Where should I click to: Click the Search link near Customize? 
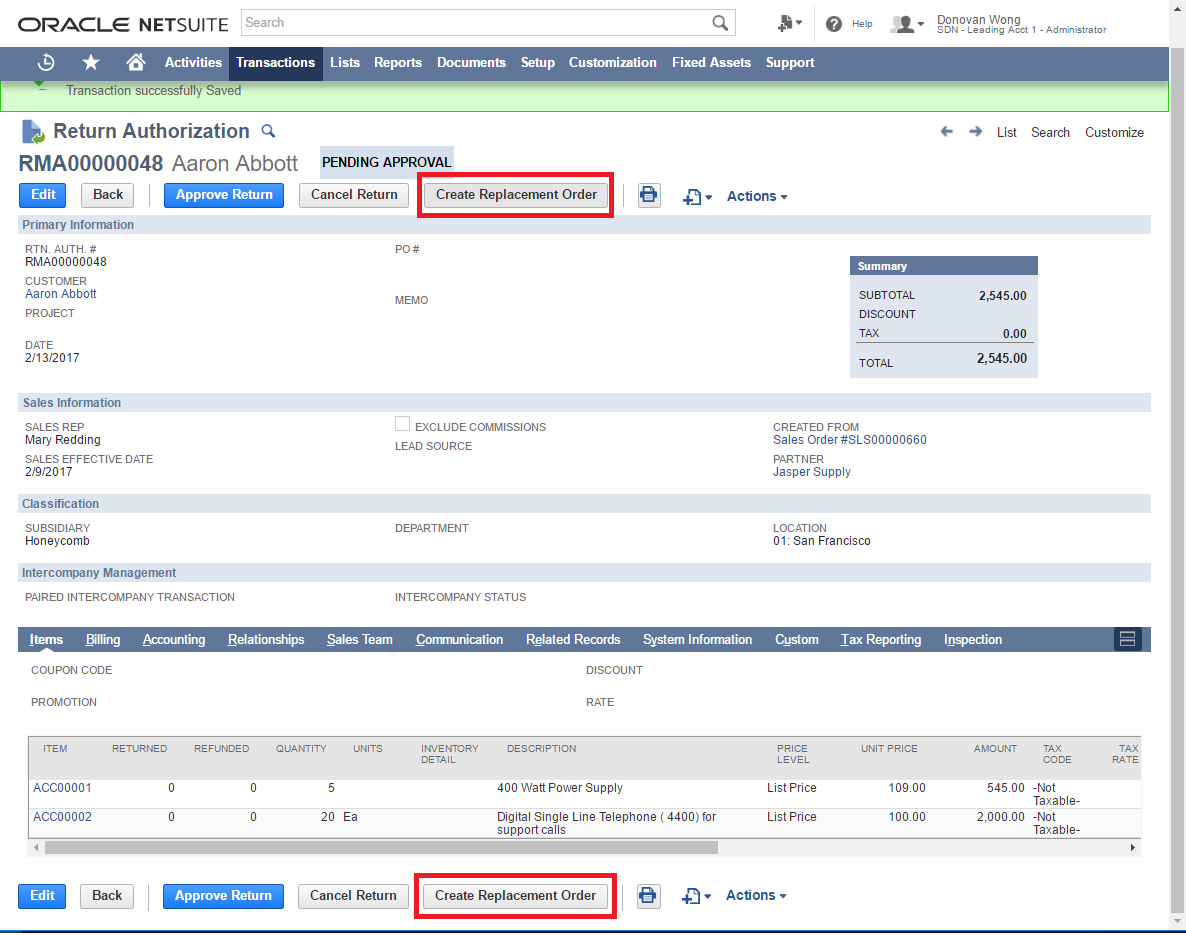1050,132
